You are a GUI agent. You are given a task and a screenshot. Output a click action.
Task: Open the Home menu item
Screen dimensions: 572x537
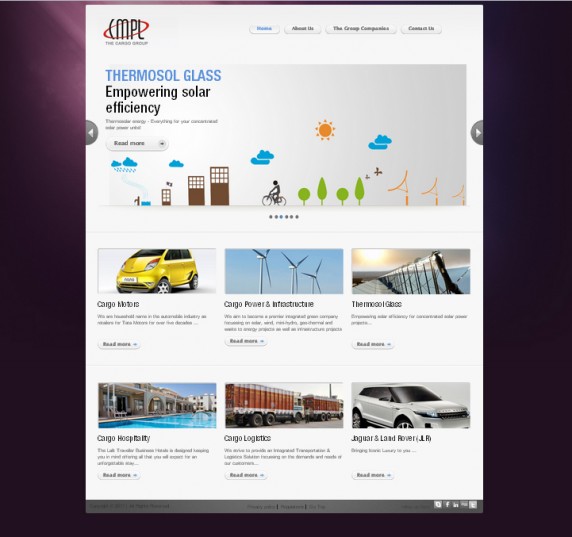click(264, 28)
